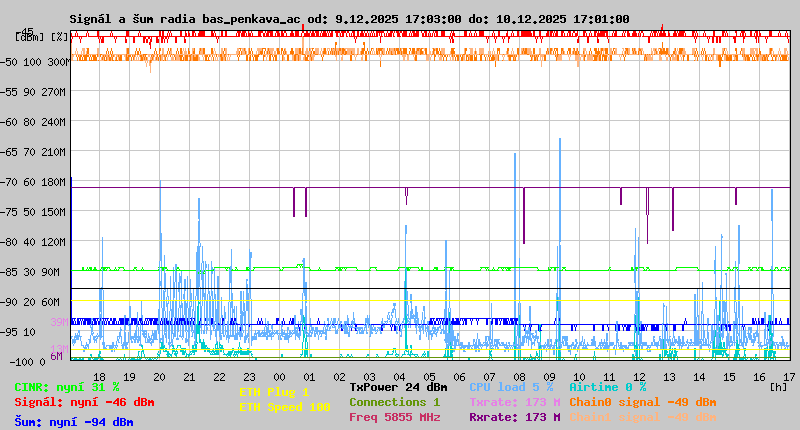The width and height of the screenshot is (800, 430).
Task: Click the graph title 'Signál a šum radia bas_penkava_ac'
Action: click(185, 19)
